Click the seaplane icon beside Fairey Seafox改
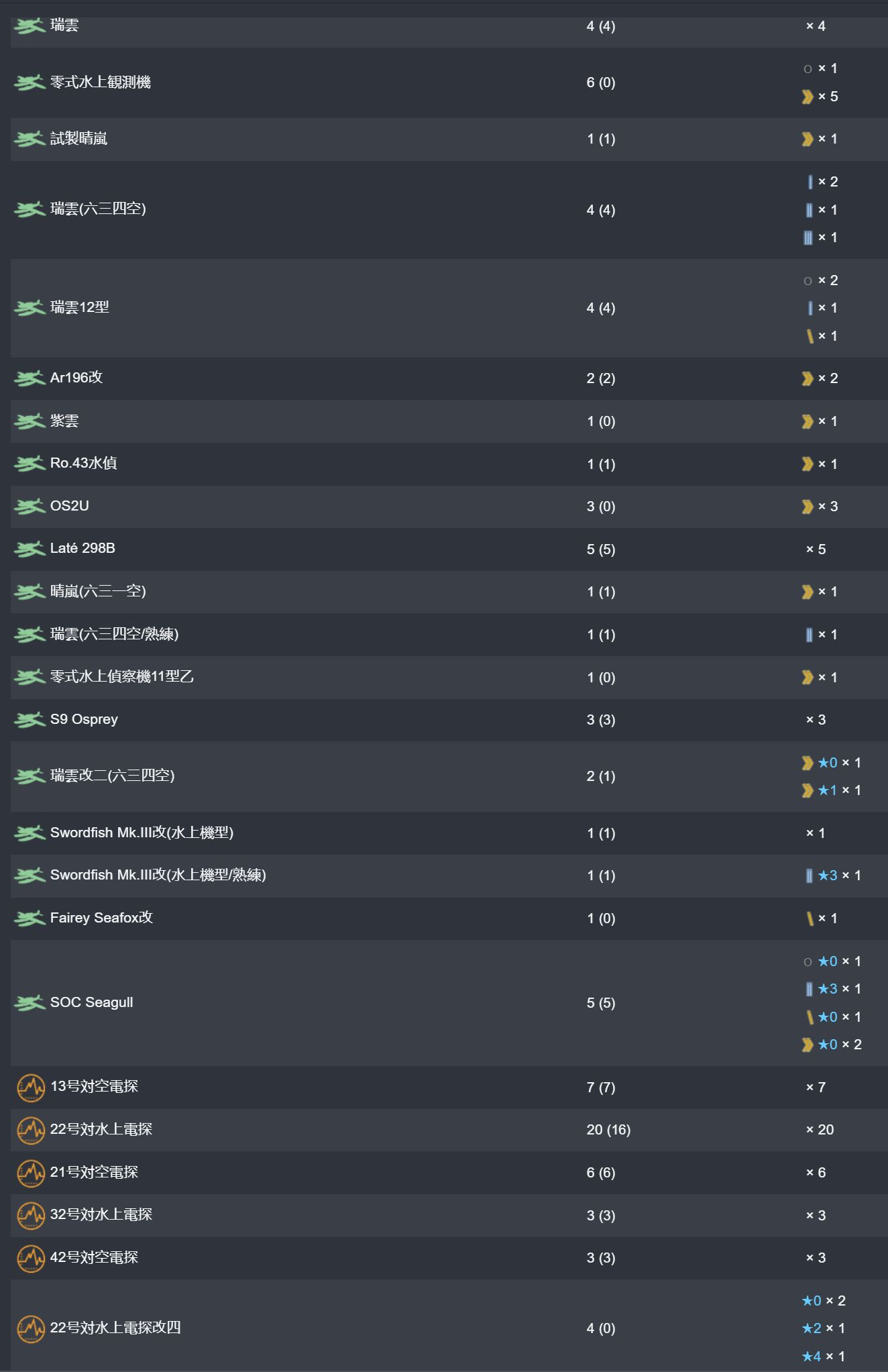Image resolution: width=888 pixels, height=1372 pixels. coord(30,918)
